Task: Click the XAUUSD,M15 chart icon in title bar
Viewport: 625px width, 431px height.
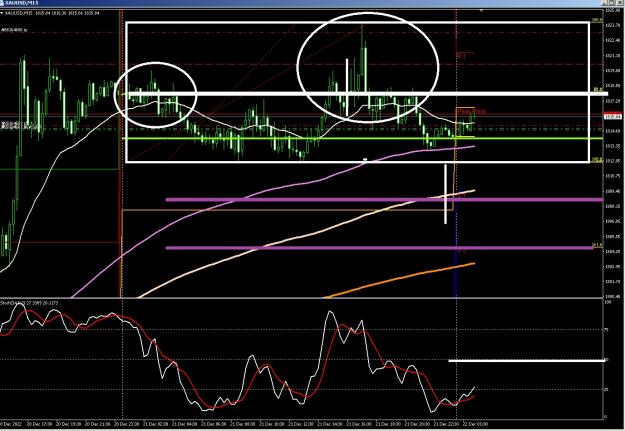Action: pos(2,3)
